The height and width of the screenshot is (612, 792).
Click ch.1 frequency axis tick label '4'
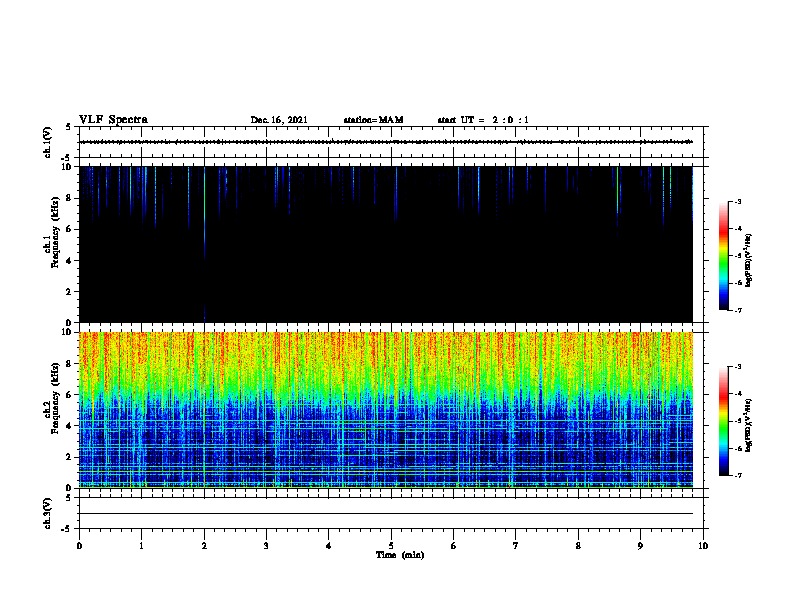(x=69, y=261)
